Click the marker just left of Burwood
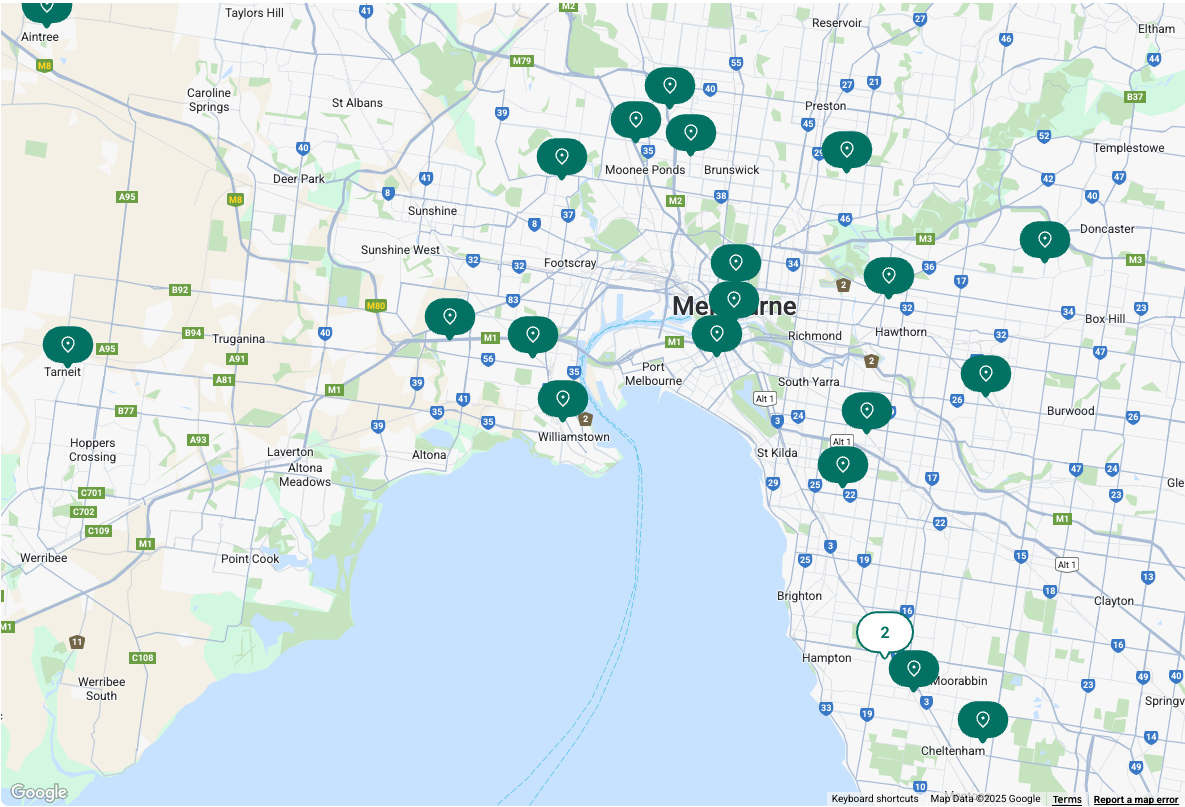 [x=985, y=374]
